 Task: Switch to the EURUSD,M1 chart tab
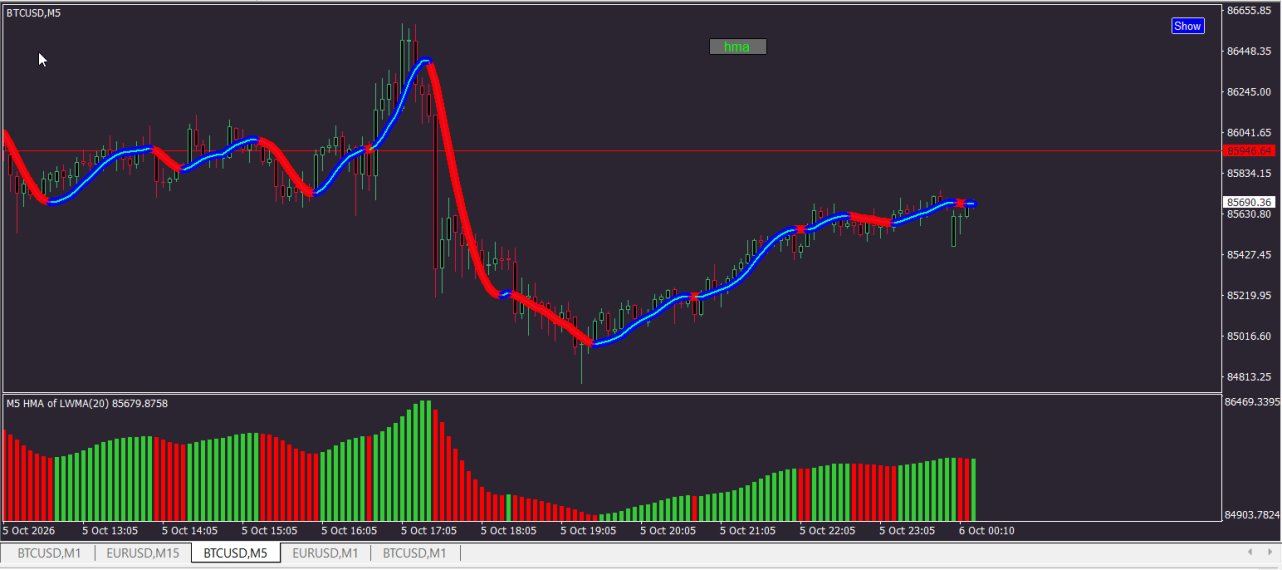click(x=325, y=553)
